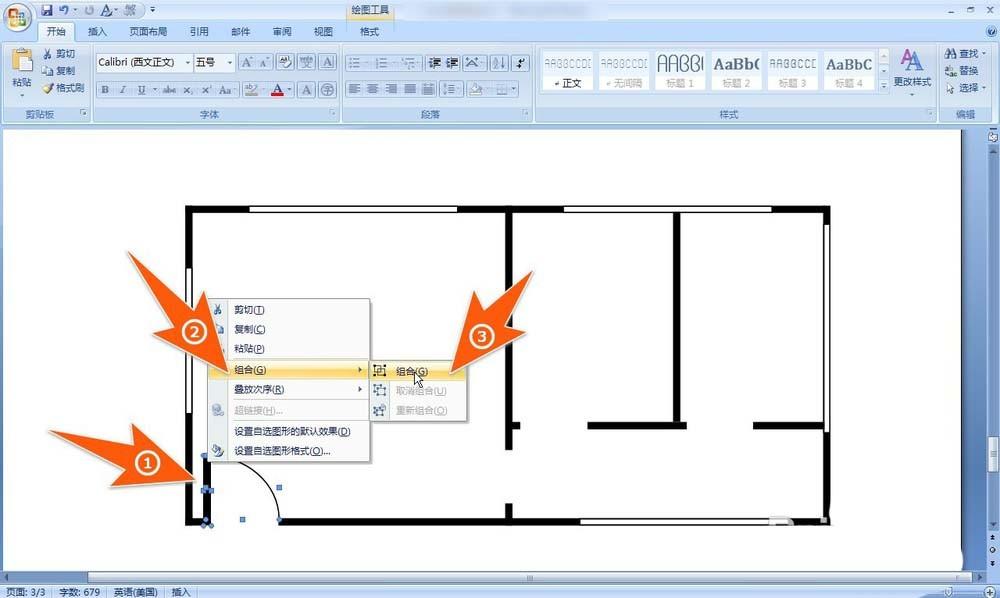Select 设置自选图形格式(O) from context menu
1000x598 pixels.
coord(281,451)
